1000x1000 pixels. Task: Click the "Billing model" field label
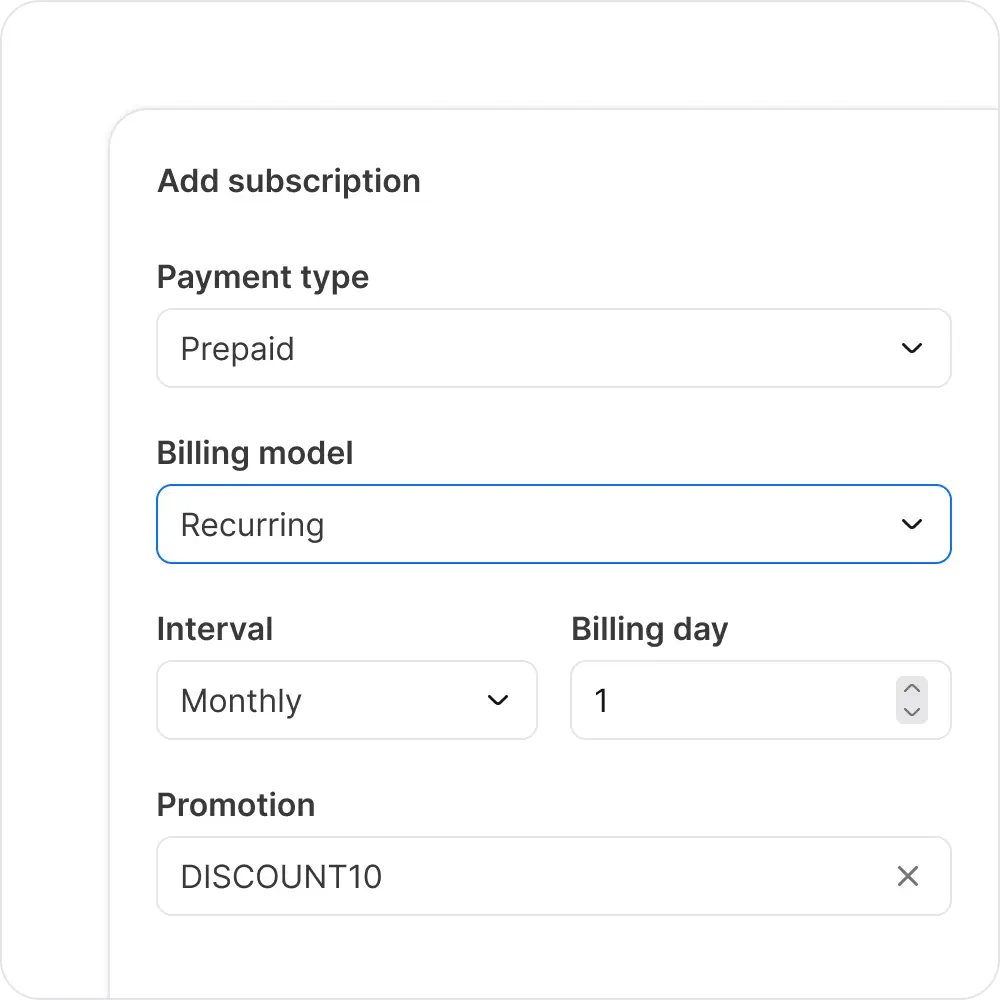255,453
